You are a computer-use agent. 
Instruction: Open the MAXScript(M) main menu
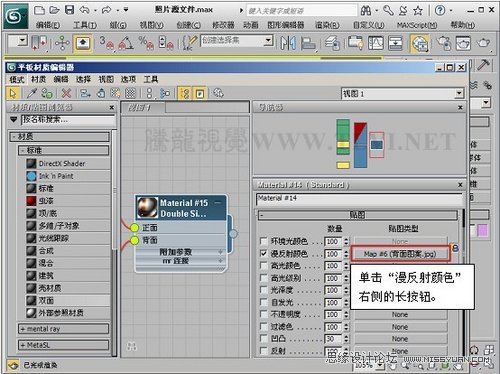(417, 25)
